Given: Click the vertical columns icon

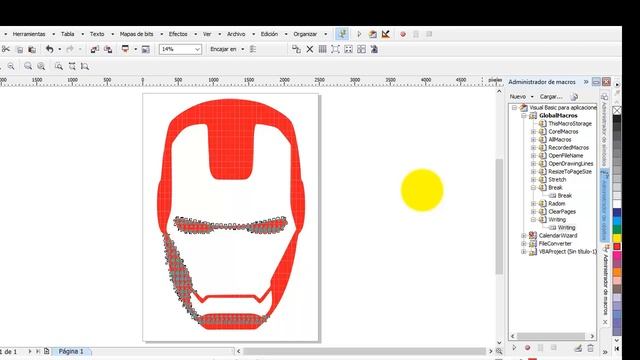Looking at the screenshot, I should tap(322, 49).
